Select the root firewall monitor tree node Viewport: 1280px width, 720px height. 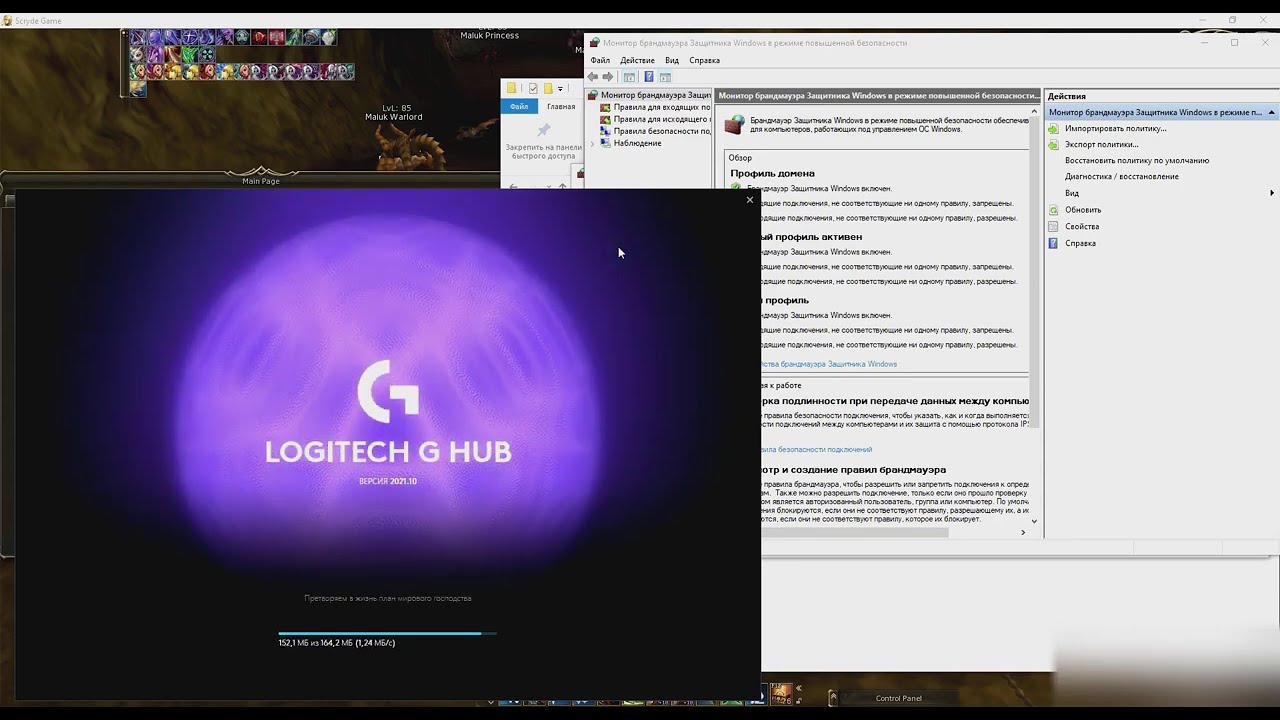tap(649, 95)
